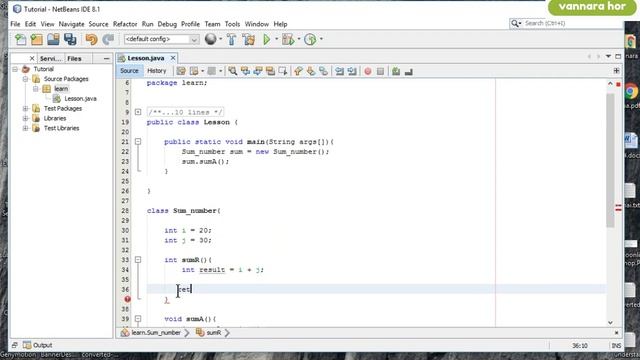Click the error badge on line 37
640x360 pixels.
(127, 299)
